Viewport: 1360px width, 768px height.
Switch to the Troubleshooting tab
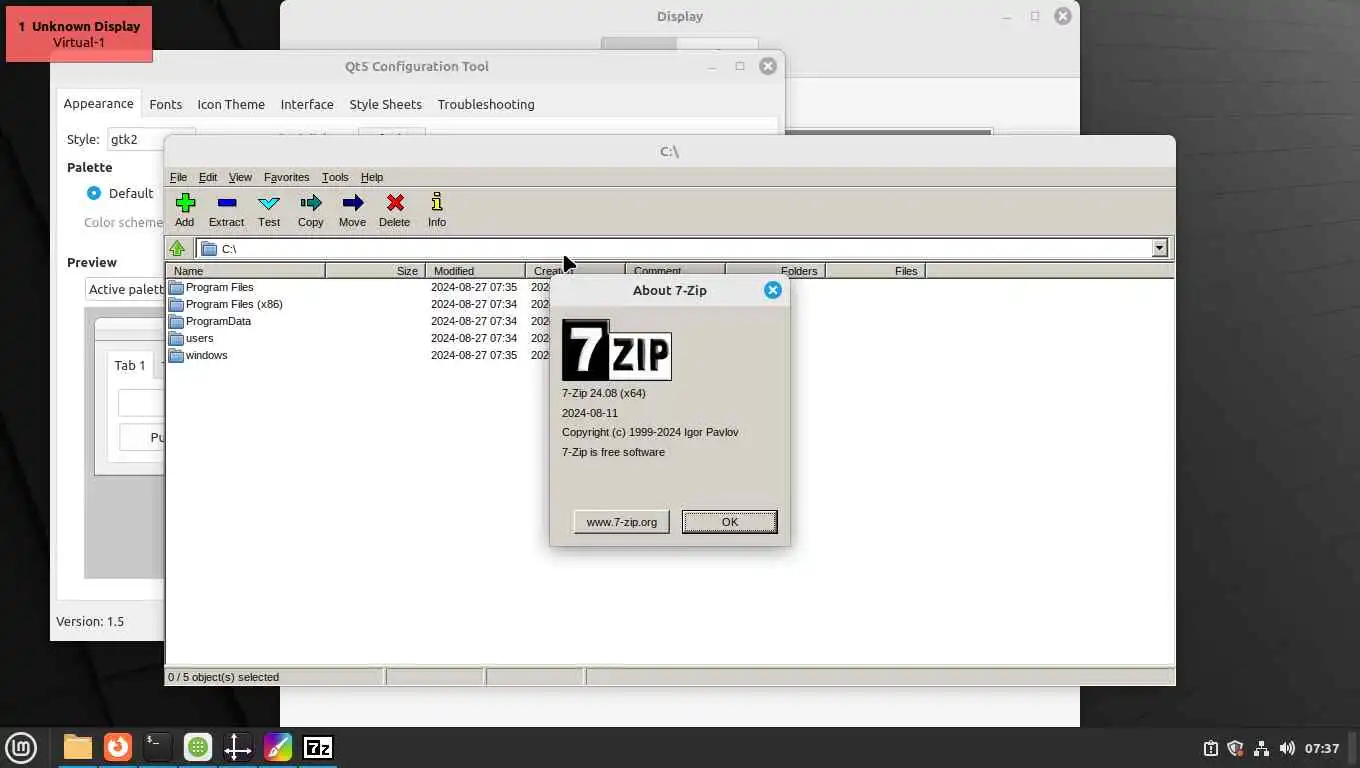(x=486, y=104)
